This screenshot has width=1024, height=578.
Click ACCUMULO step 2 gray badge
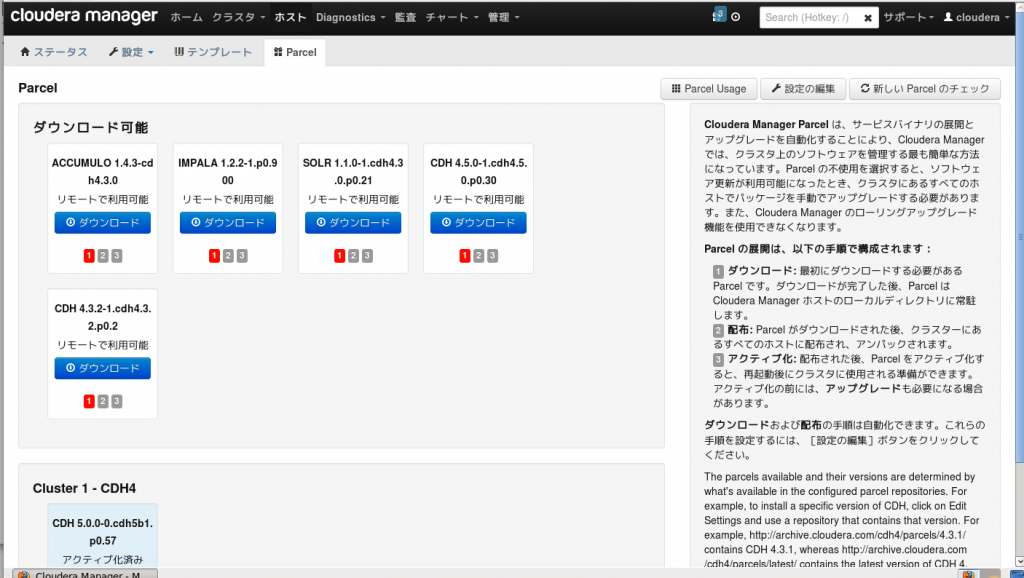click(x=103, y=256)
